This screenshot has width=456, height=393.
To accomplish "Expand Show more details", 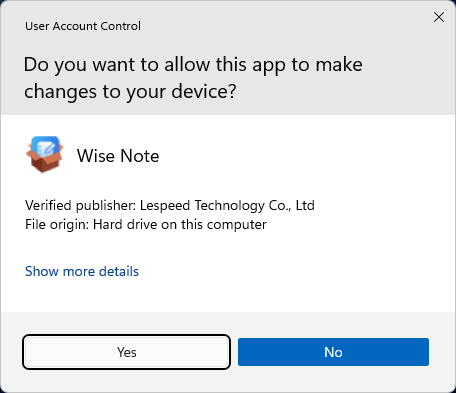I will (x=82, y=271).
